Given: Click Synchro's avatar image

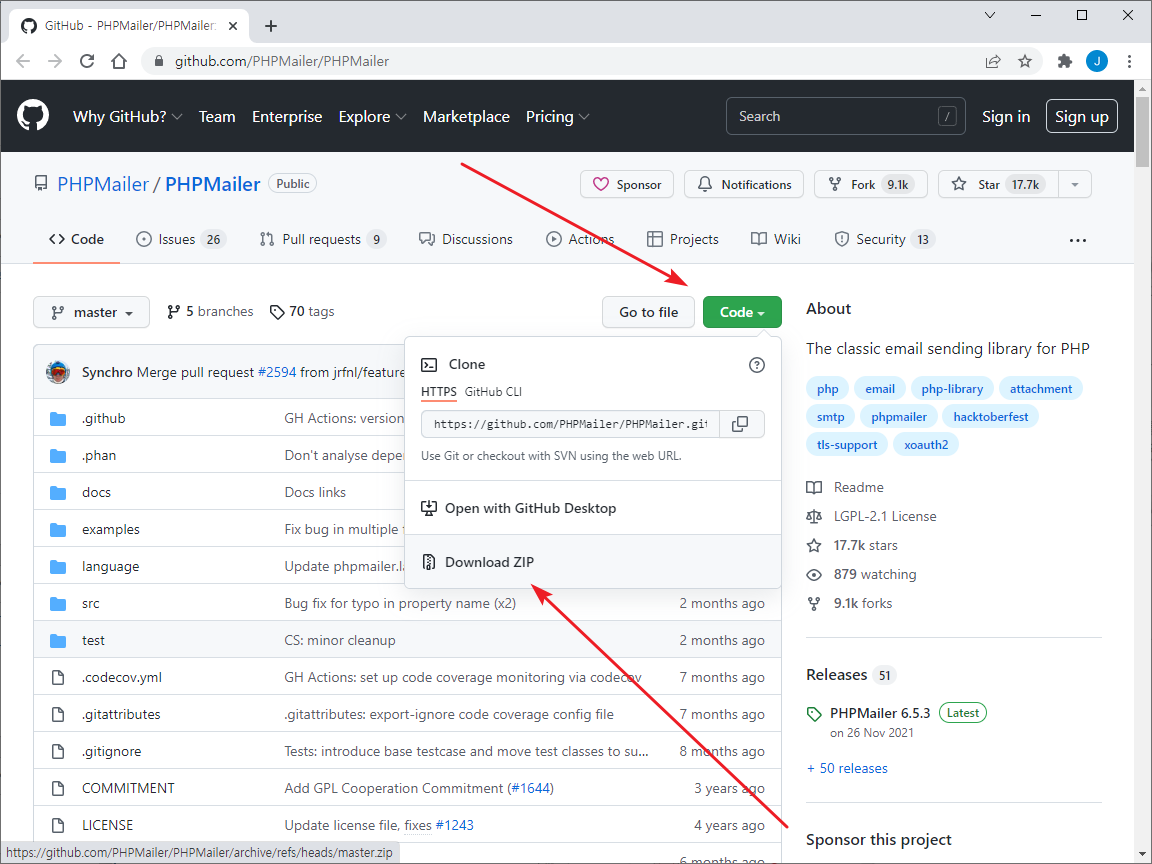Looking at the screenshot, I should click(x=57, y=372).
